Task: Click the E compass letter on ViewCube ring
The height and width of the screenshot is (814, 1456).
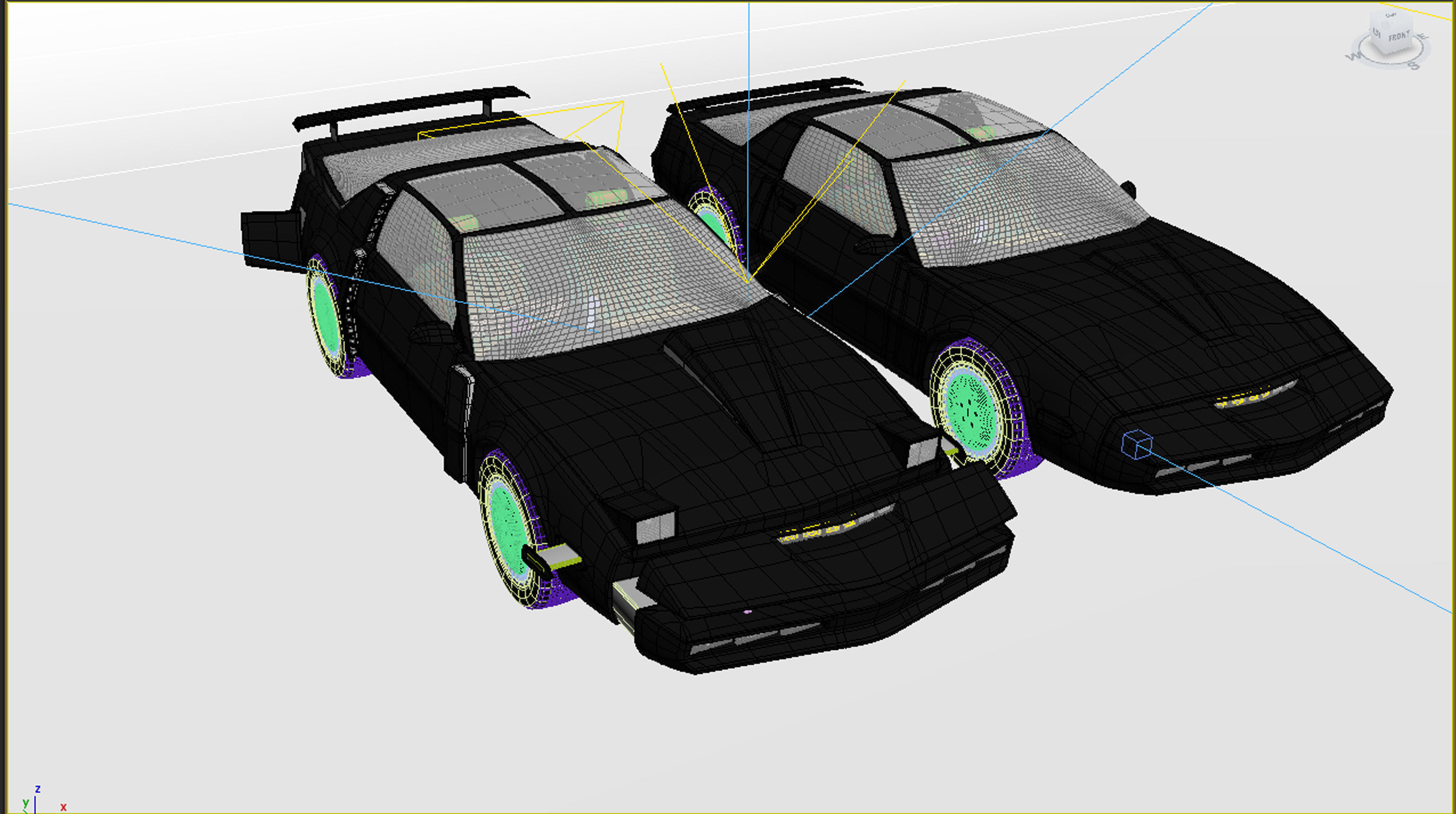Action: (x=1423, y=37)
